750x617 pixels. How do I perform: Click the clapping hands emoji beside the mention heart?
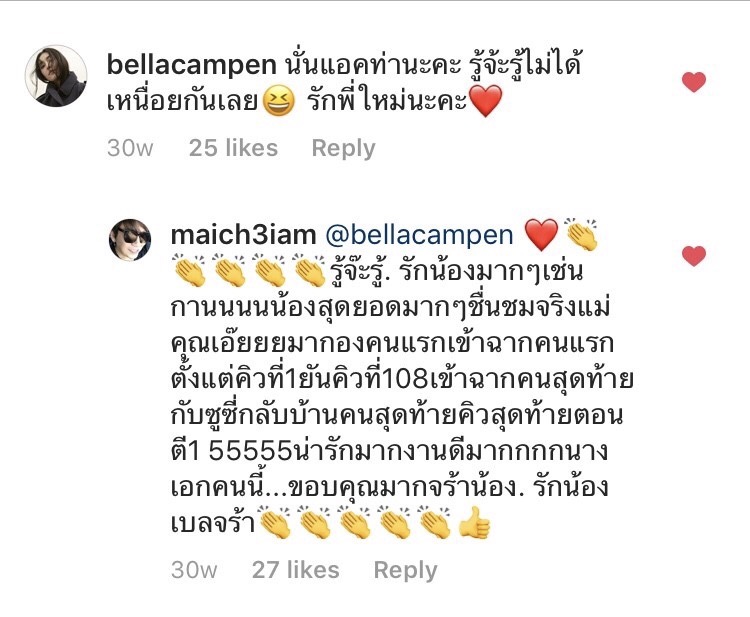(581, 234)
